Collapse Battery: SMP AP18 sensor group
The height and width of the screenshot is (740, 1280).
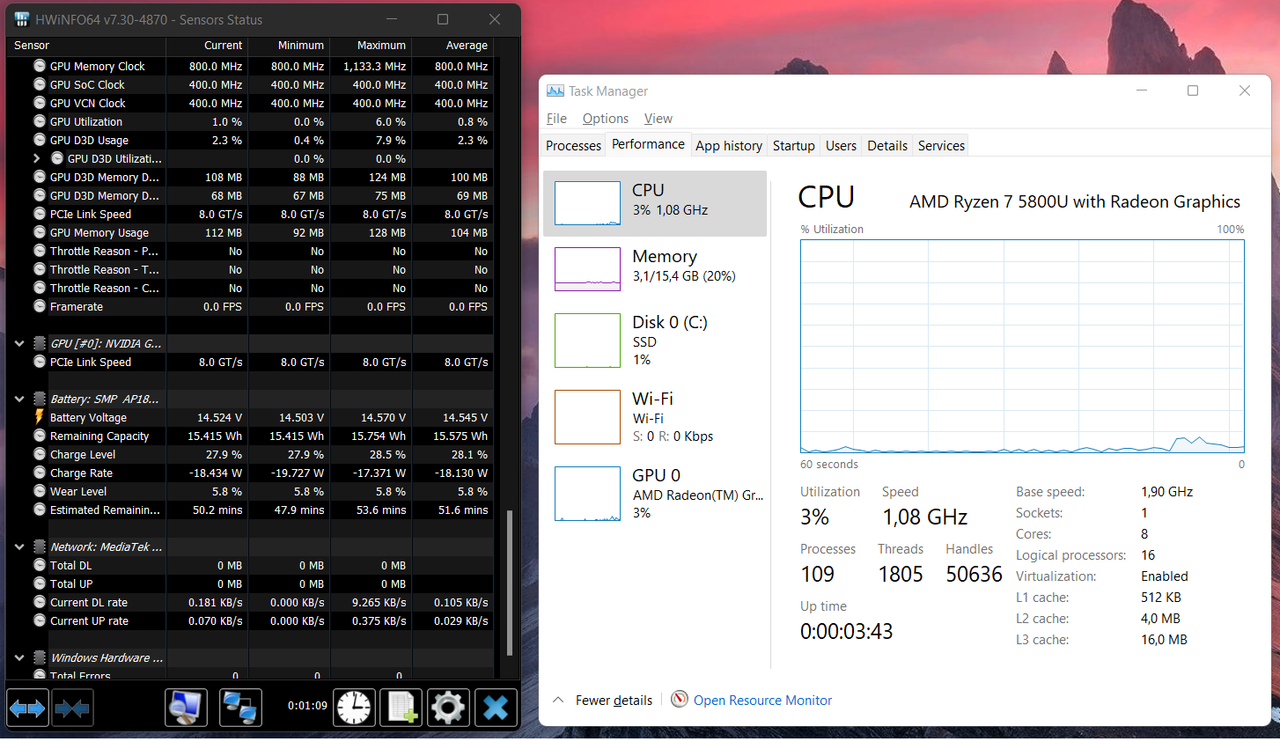[20, 399]
